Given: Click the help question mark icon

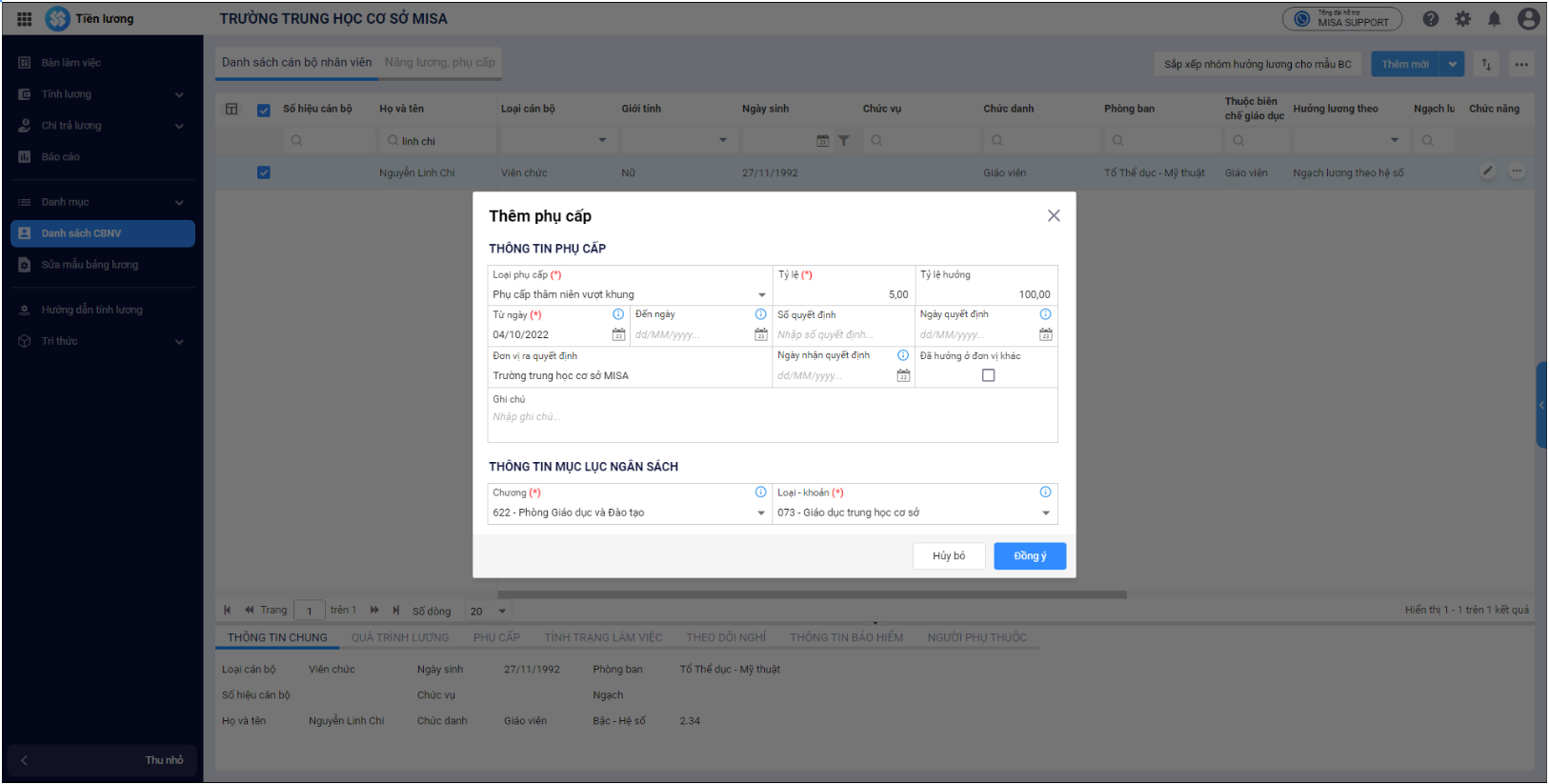Looking at the screenshot, I should [1430, 19].
